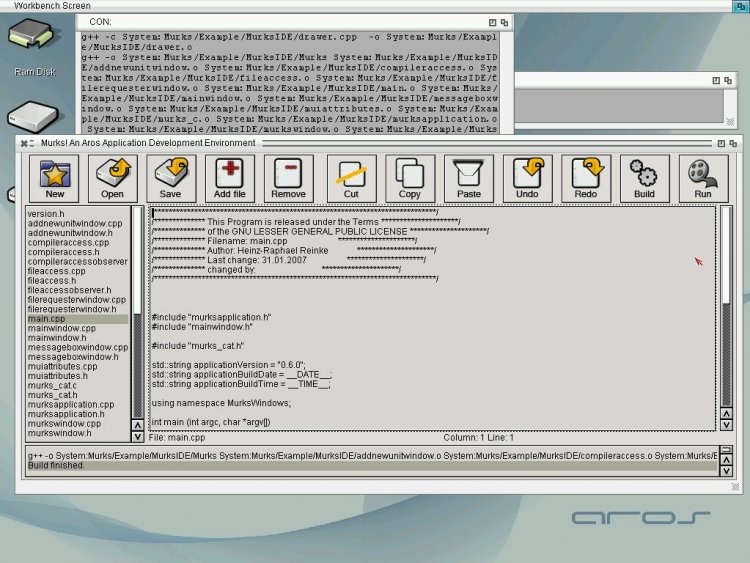Select fileaccessobserver.h in the file list
Screen dimensions: 750x563
pyautogui.click(x=77, y=290)
